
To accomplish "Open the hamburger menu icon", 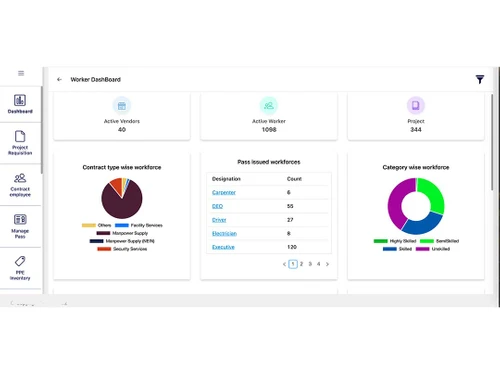I will coord(21,73).
